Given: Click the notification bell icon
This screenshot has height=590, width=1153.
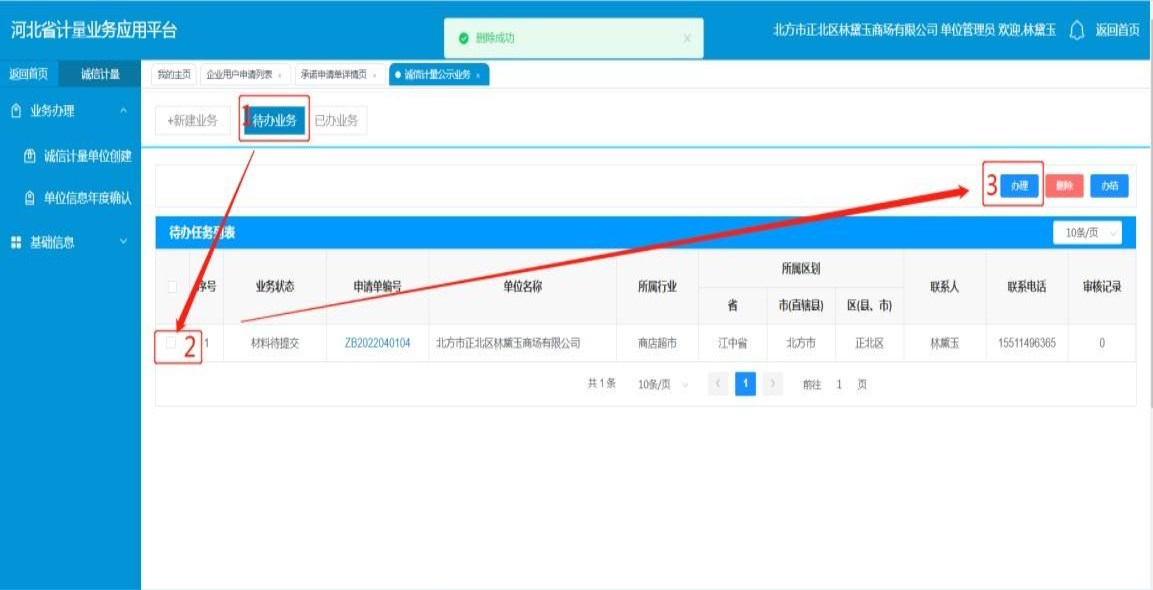Looking at the screenshot, I should pos(1077,30).
